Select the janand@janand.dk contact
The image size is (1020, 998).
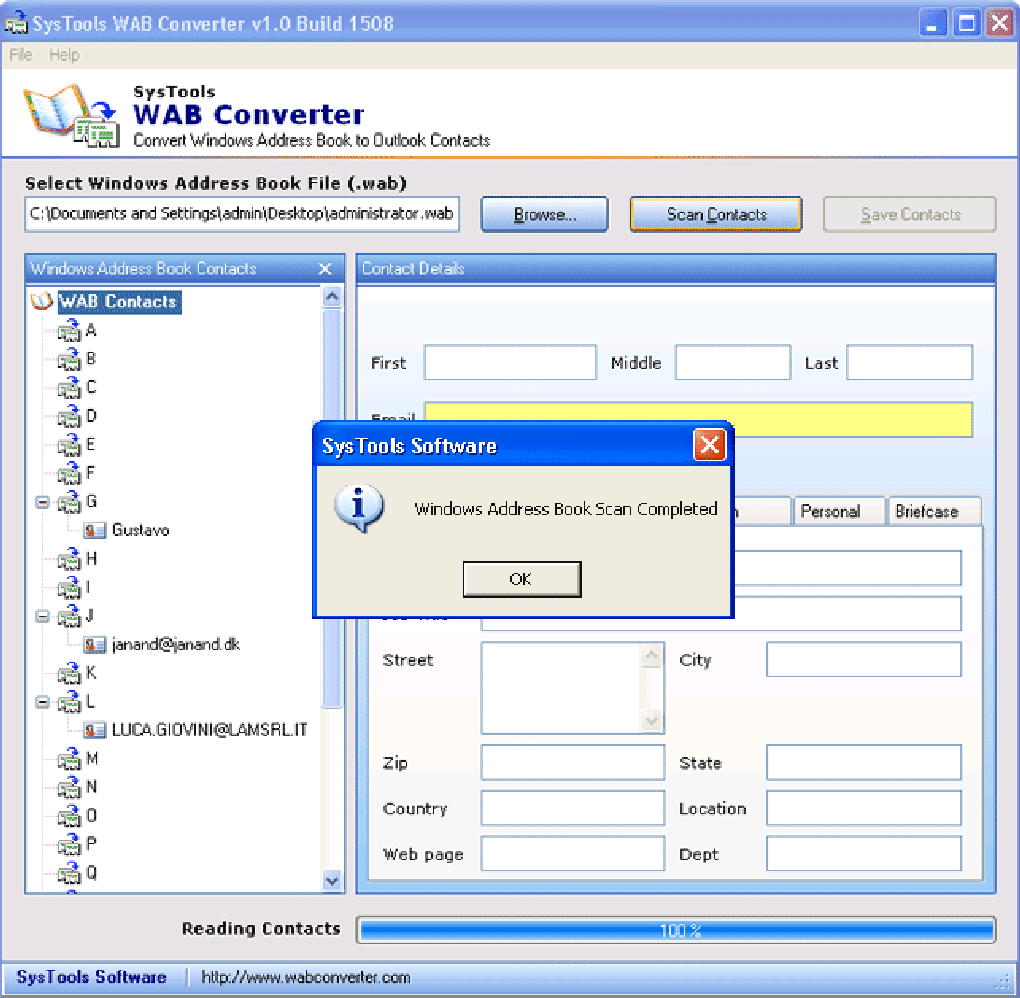tap(176, 645)
